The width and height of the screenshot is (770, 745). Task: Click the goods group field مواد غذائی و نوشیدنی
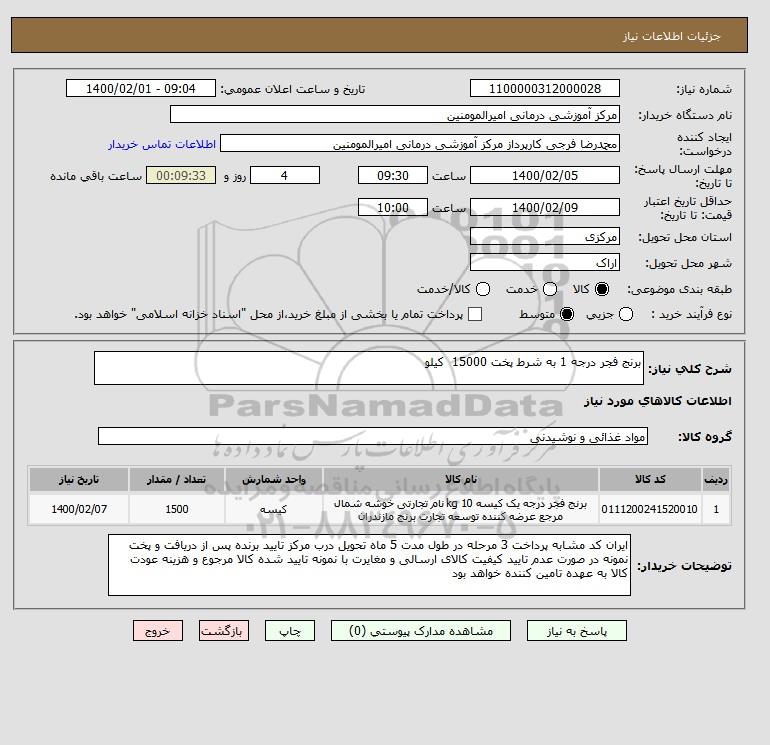pyautogui.click(x=373, y=436)
